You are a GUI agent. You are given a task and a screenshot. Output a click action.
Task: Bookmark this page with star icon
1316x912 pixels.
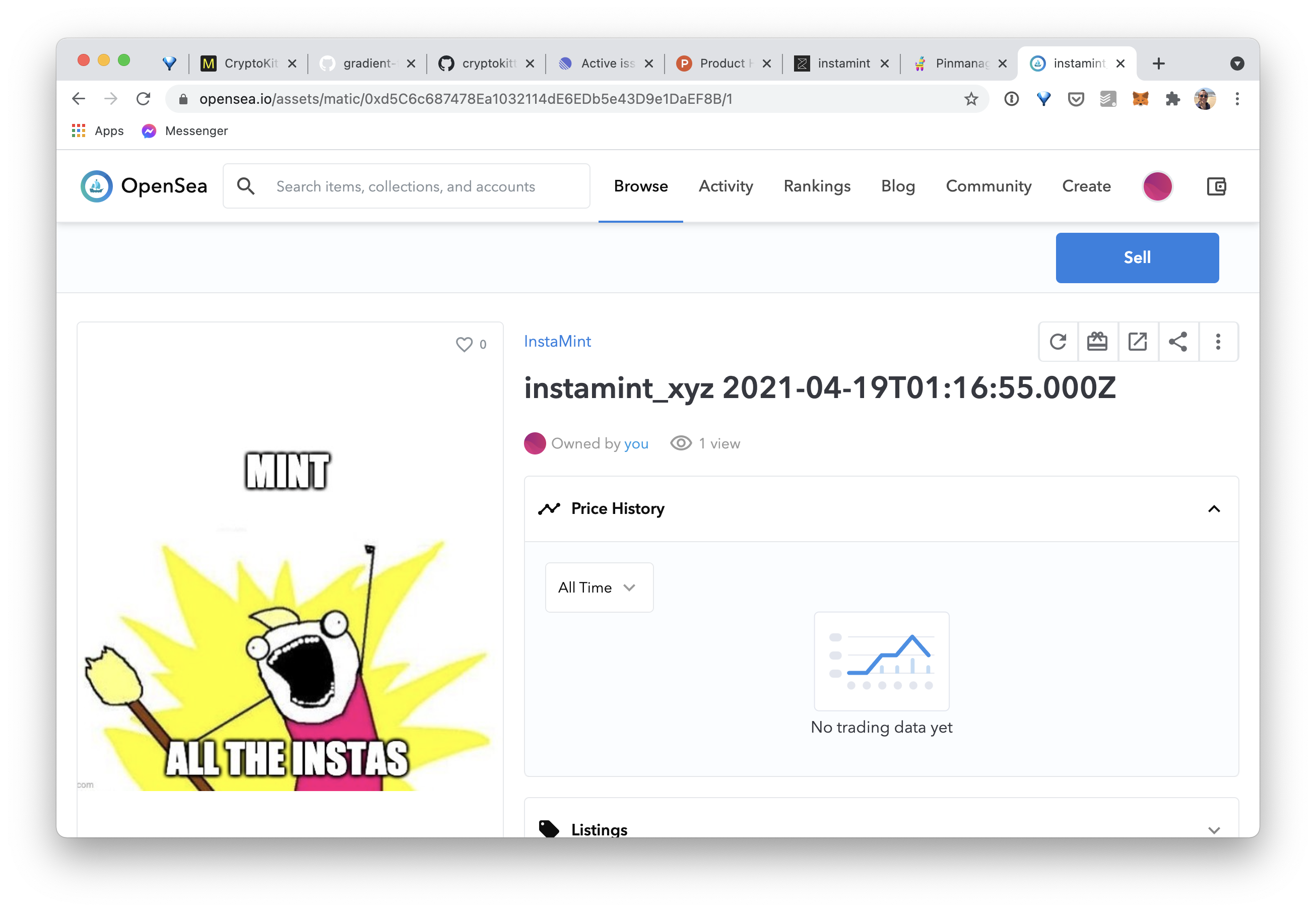[x=971, y=99]
